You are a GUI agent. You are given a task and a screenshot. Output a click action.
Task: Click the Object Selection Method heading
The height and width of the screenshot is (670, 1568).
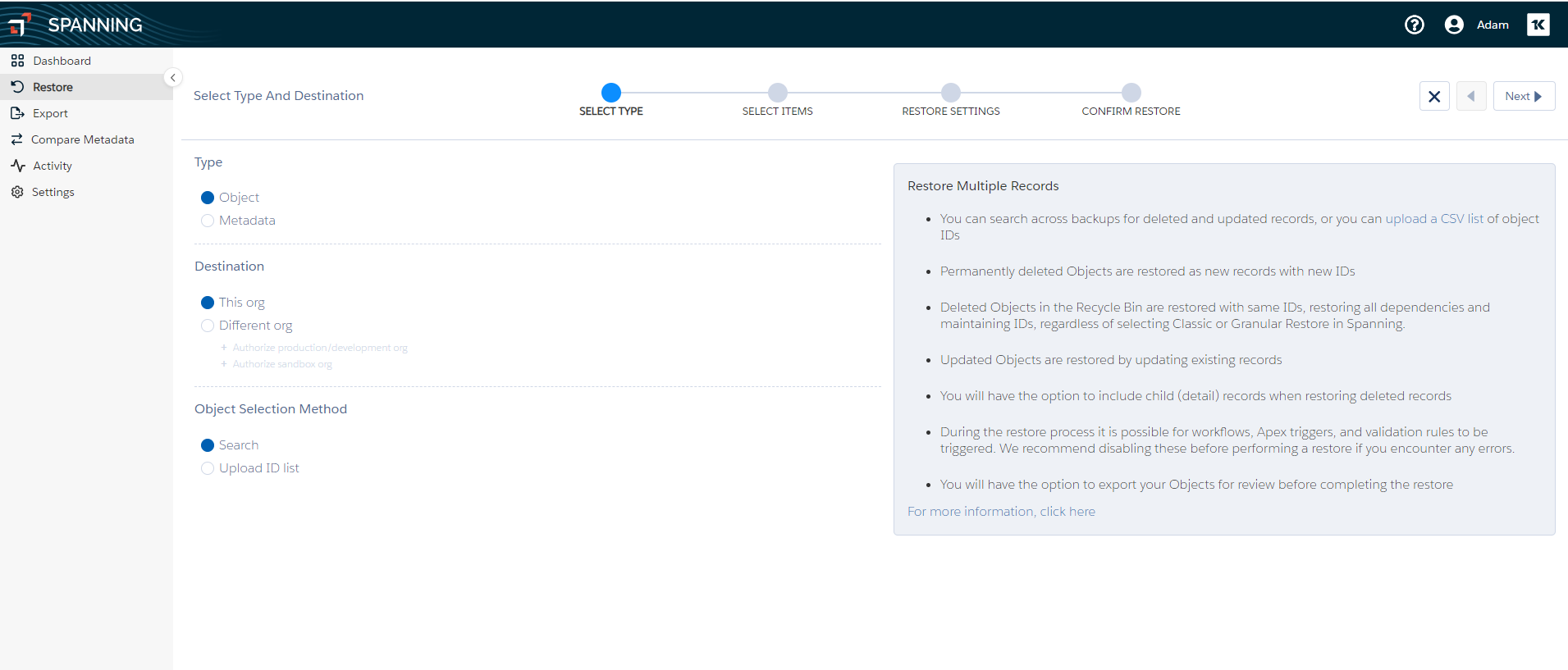point(271,409)
